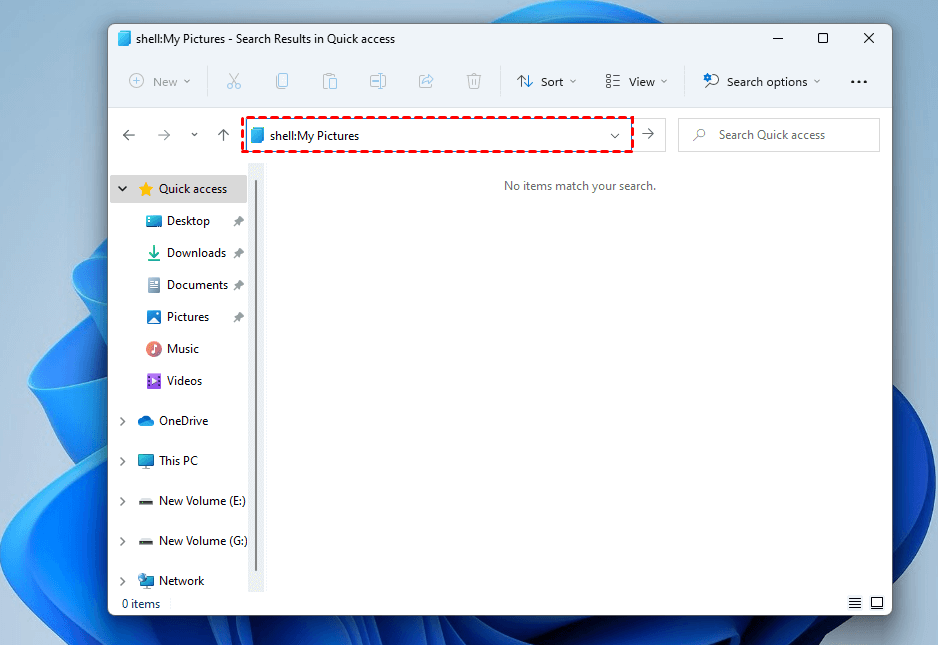Screen dimensions: 938x645
Task: Open the View layout dropdown
Action: point(636,81)
